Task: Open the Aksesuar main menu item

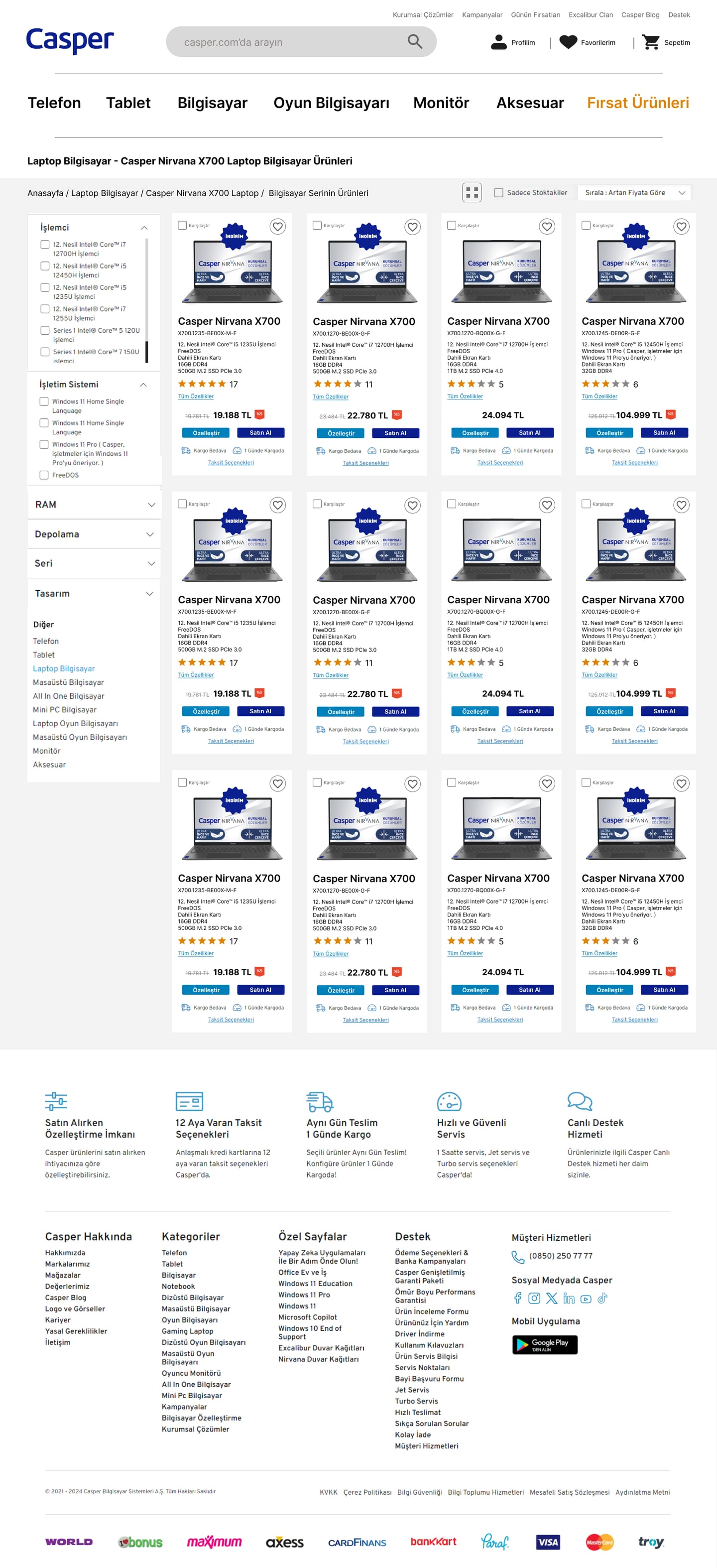Action: (x=530, y=103)
